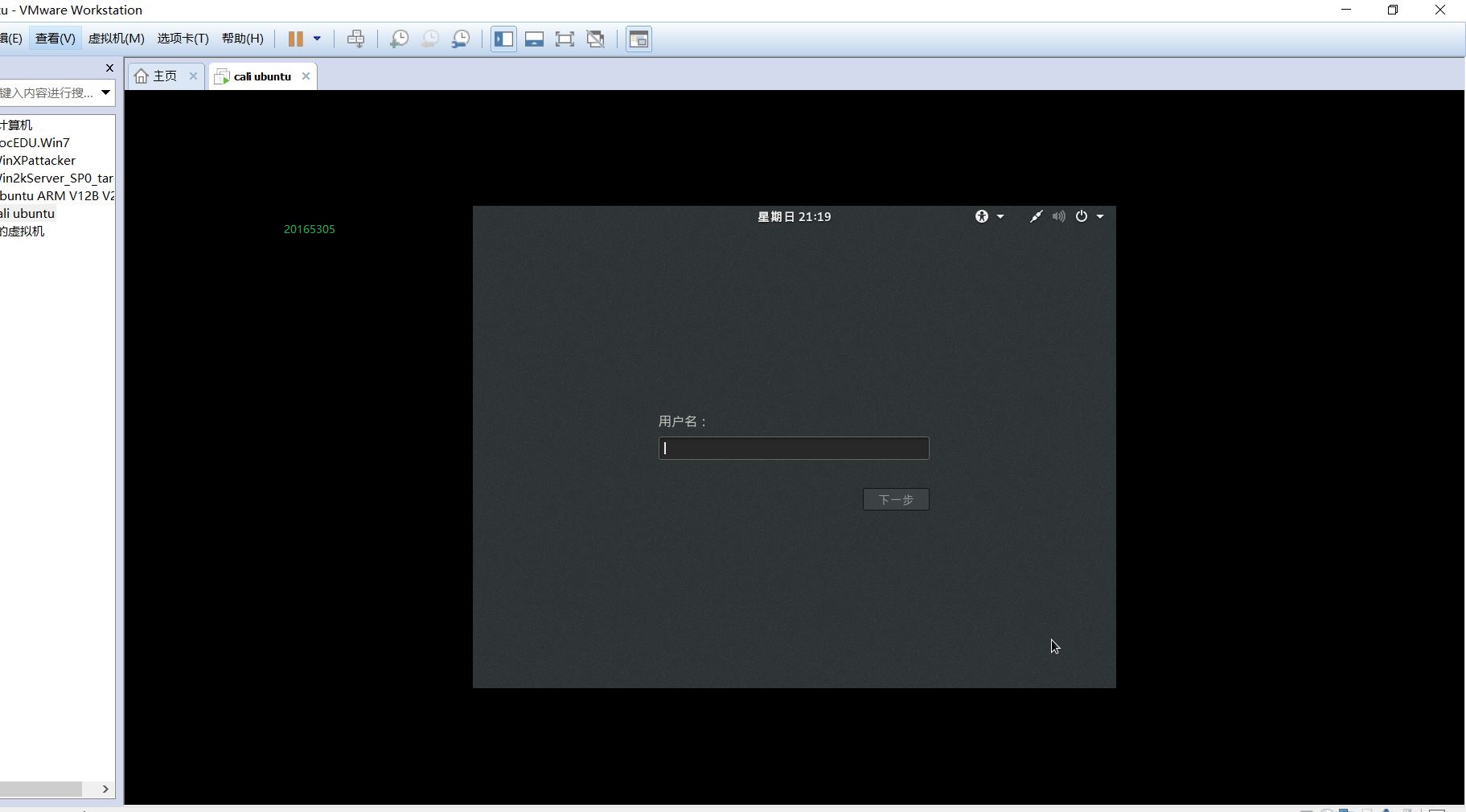
Task: Toggle the library sidebar view
Action: pos(504,39)
